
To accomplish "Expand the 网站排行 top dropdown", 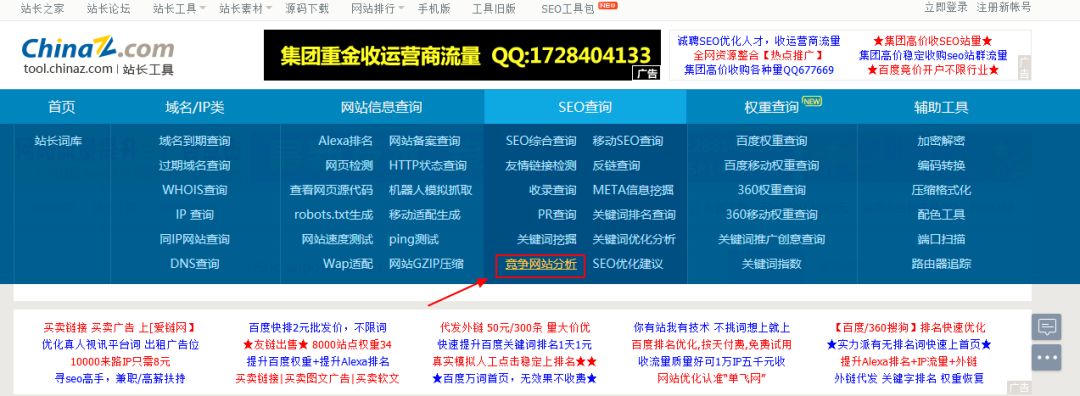I will click(377, 8).
